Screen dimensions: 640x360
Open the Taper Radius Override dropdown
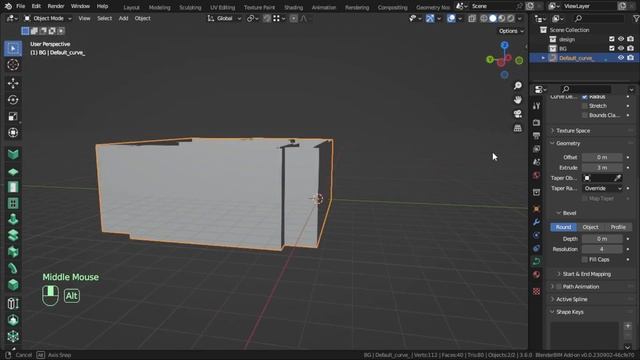pos(602,189)
